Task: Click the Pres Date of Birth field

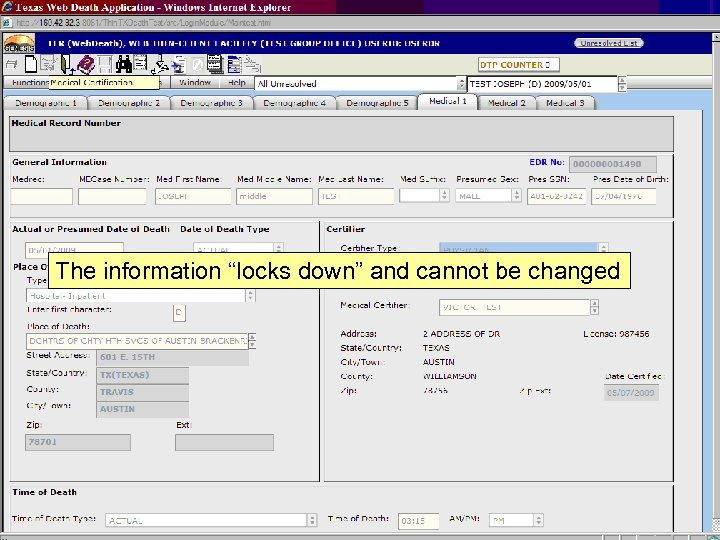Action: tap(624, 196)
